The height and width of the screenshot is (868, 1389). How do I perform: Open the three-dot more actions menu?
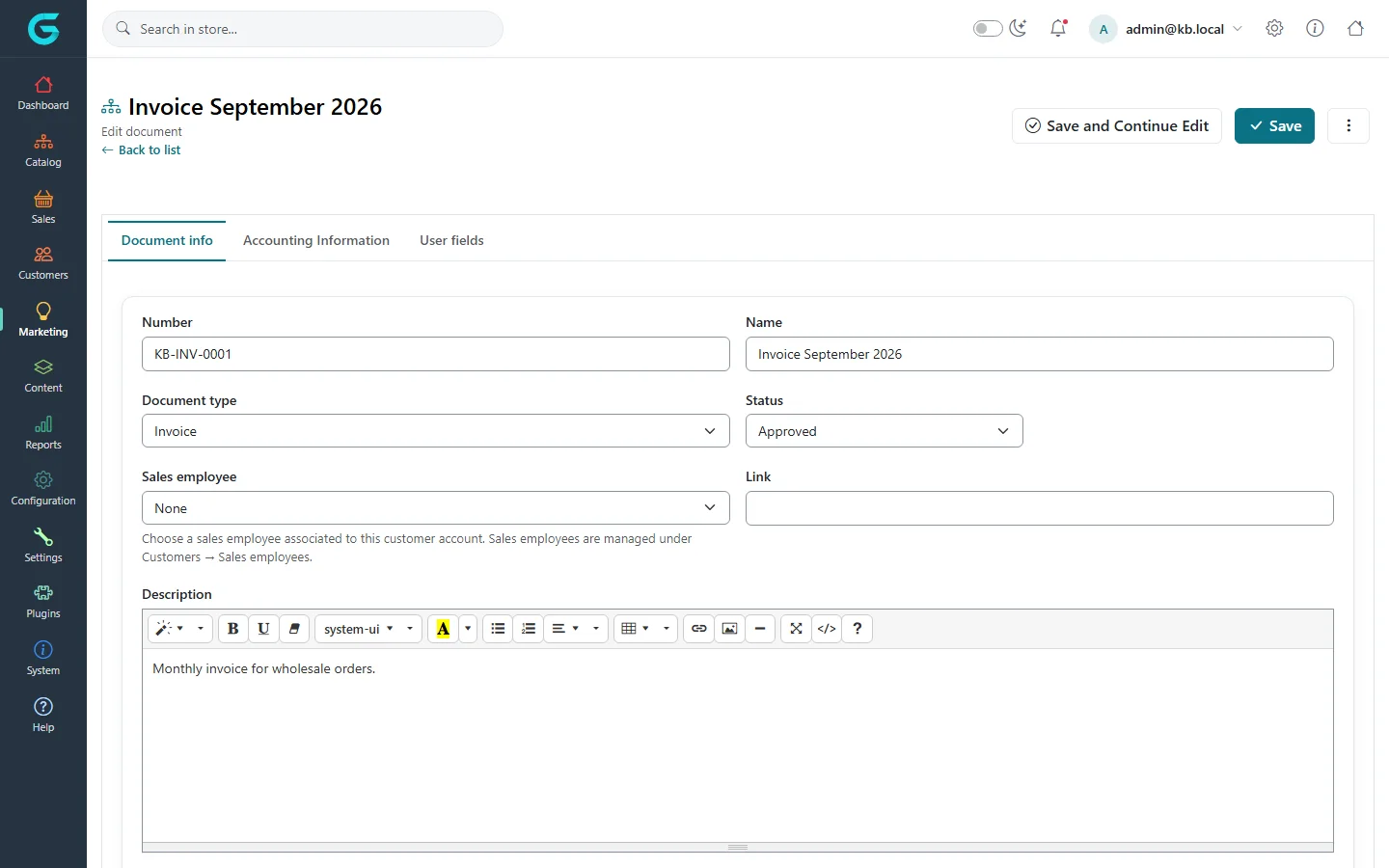pyautogui.click(x=1348, y=125)
